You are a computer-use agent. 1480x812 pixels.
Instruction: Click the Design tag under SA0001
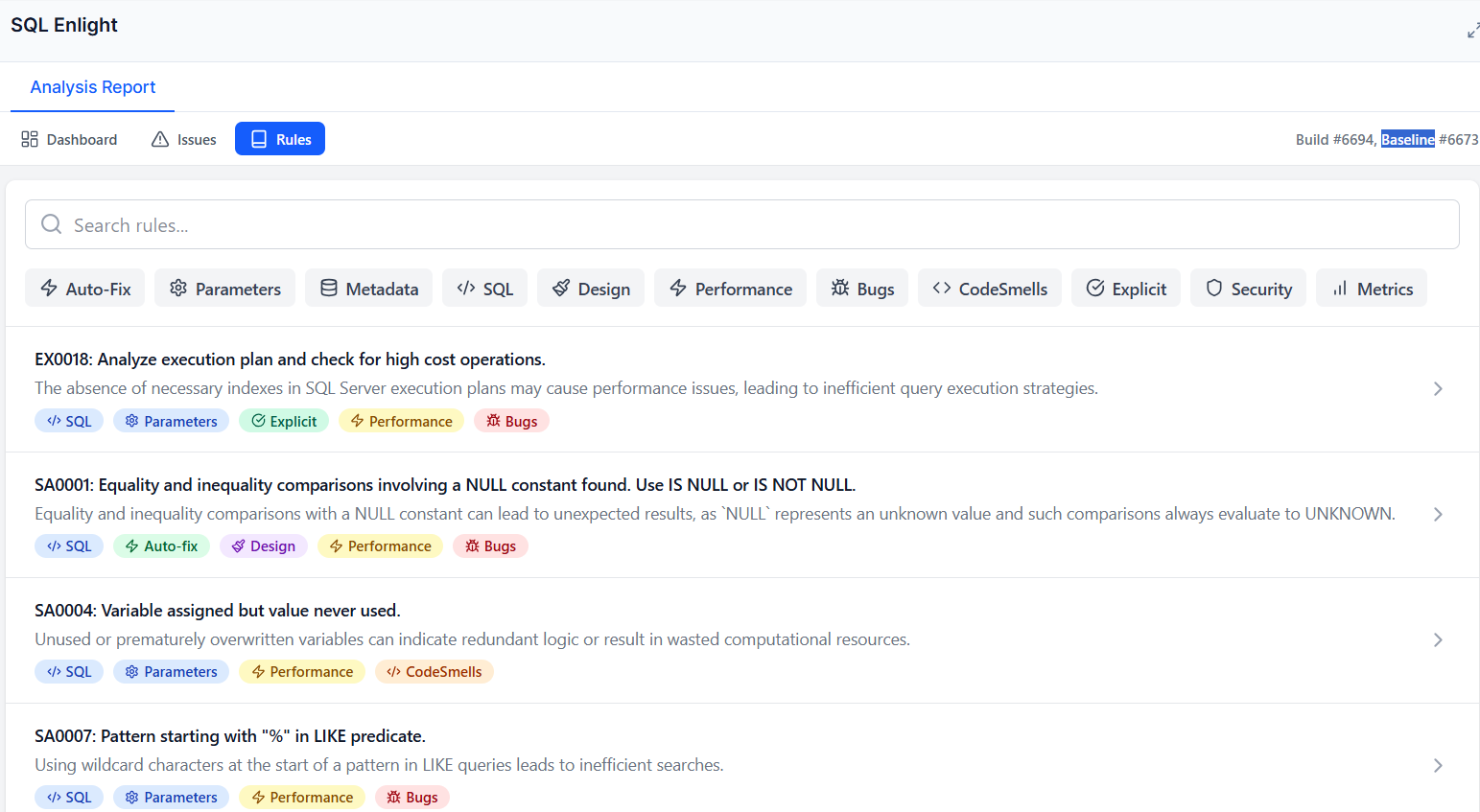[264, 546]
